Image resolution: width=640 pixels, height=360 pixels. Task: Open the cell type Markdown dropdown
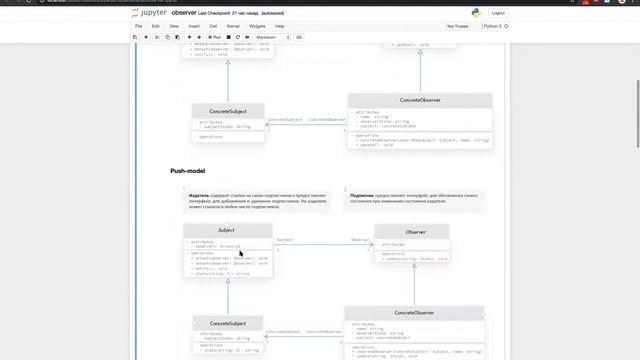273,37
